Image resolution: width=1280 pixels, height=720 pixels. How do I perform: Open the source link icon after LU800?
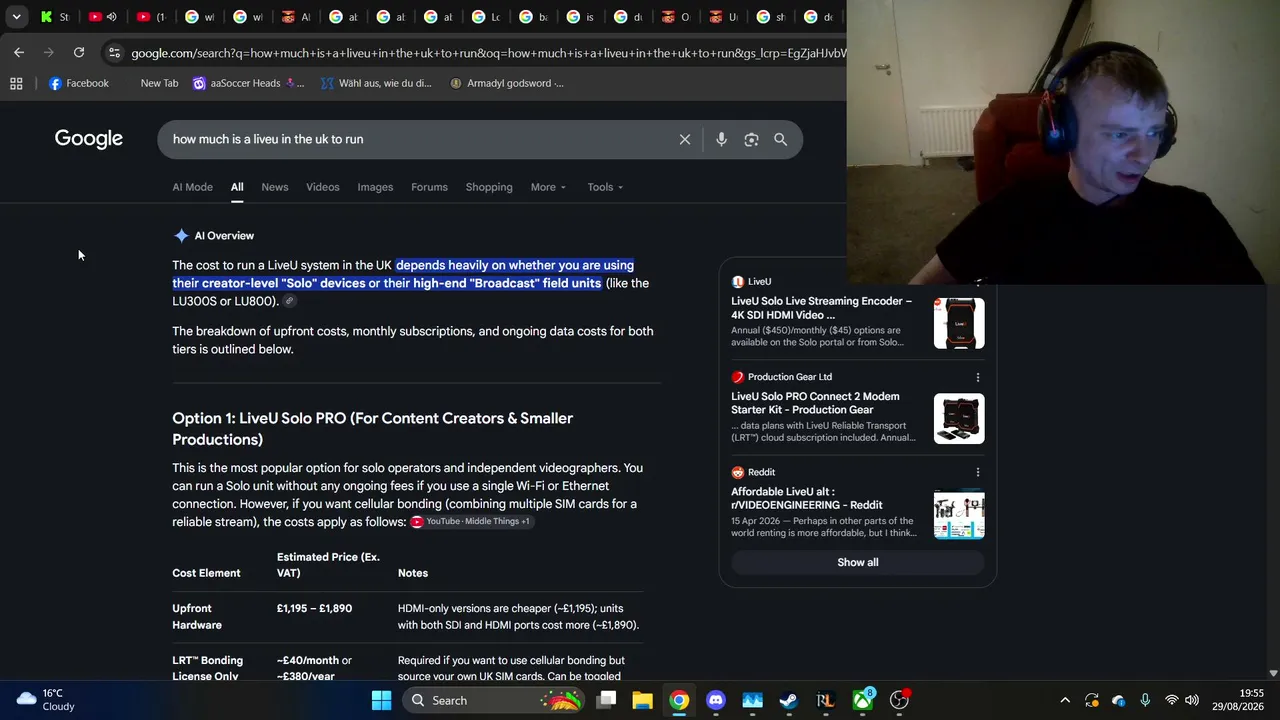(289, 301)
